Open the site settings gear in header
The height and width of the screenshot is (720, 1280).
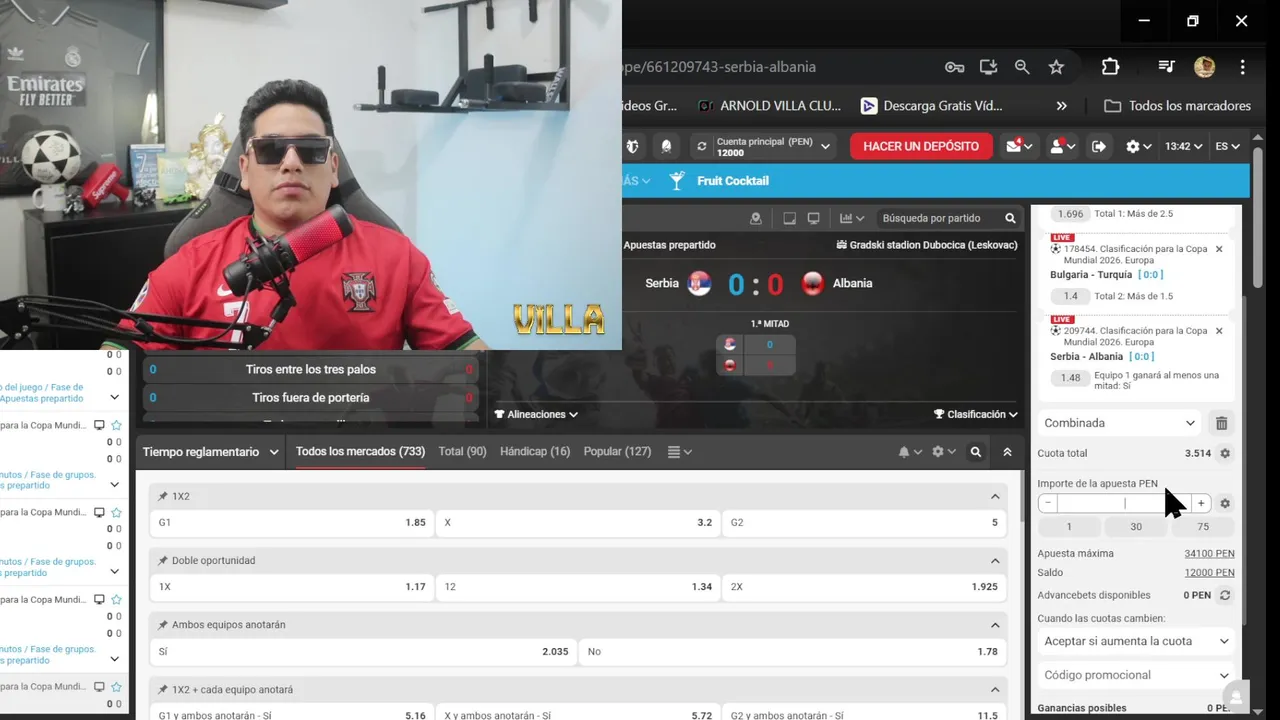(1138, 146)
